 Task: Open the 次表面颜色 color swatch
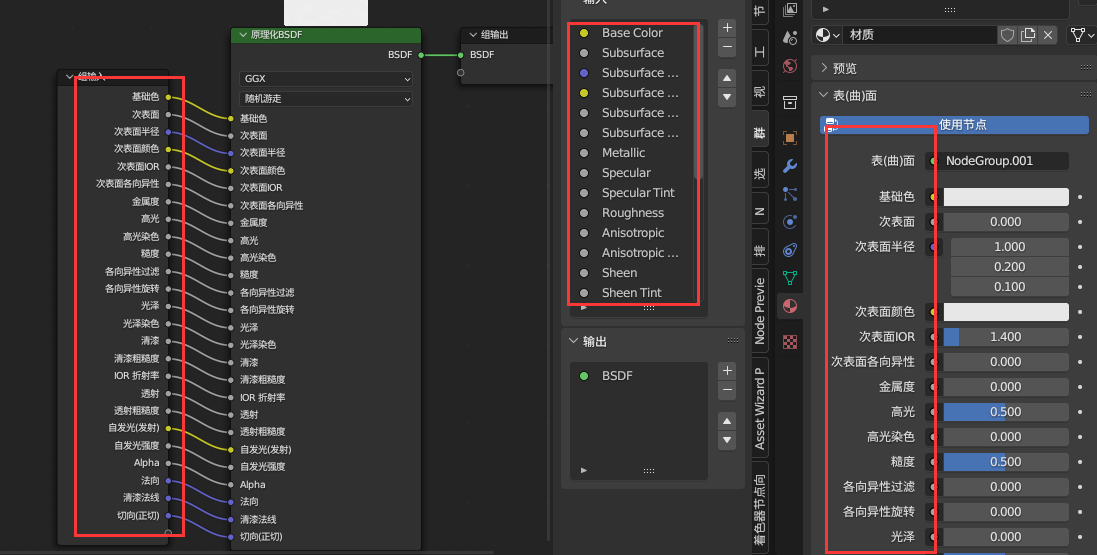pos(1006,311)
